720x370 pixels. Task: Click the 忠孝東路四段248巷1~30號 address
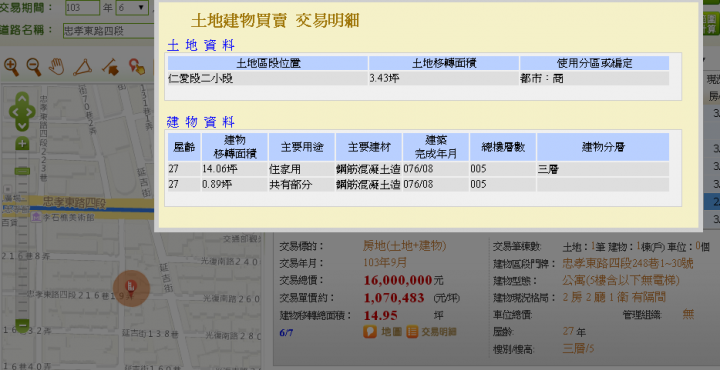[x=628, y=263]
